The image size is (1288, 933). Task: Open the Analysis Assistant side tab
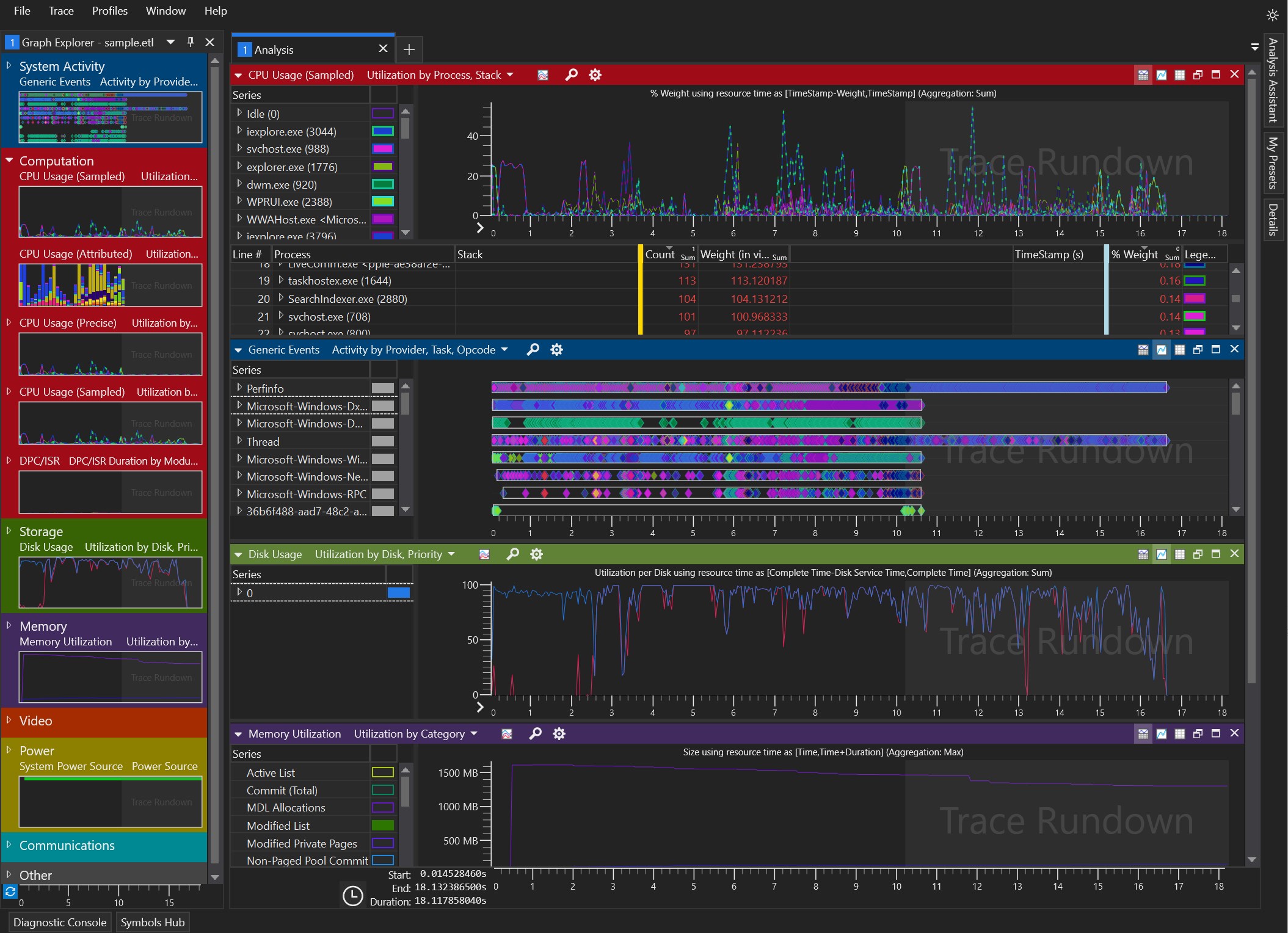click(1272, 80)
